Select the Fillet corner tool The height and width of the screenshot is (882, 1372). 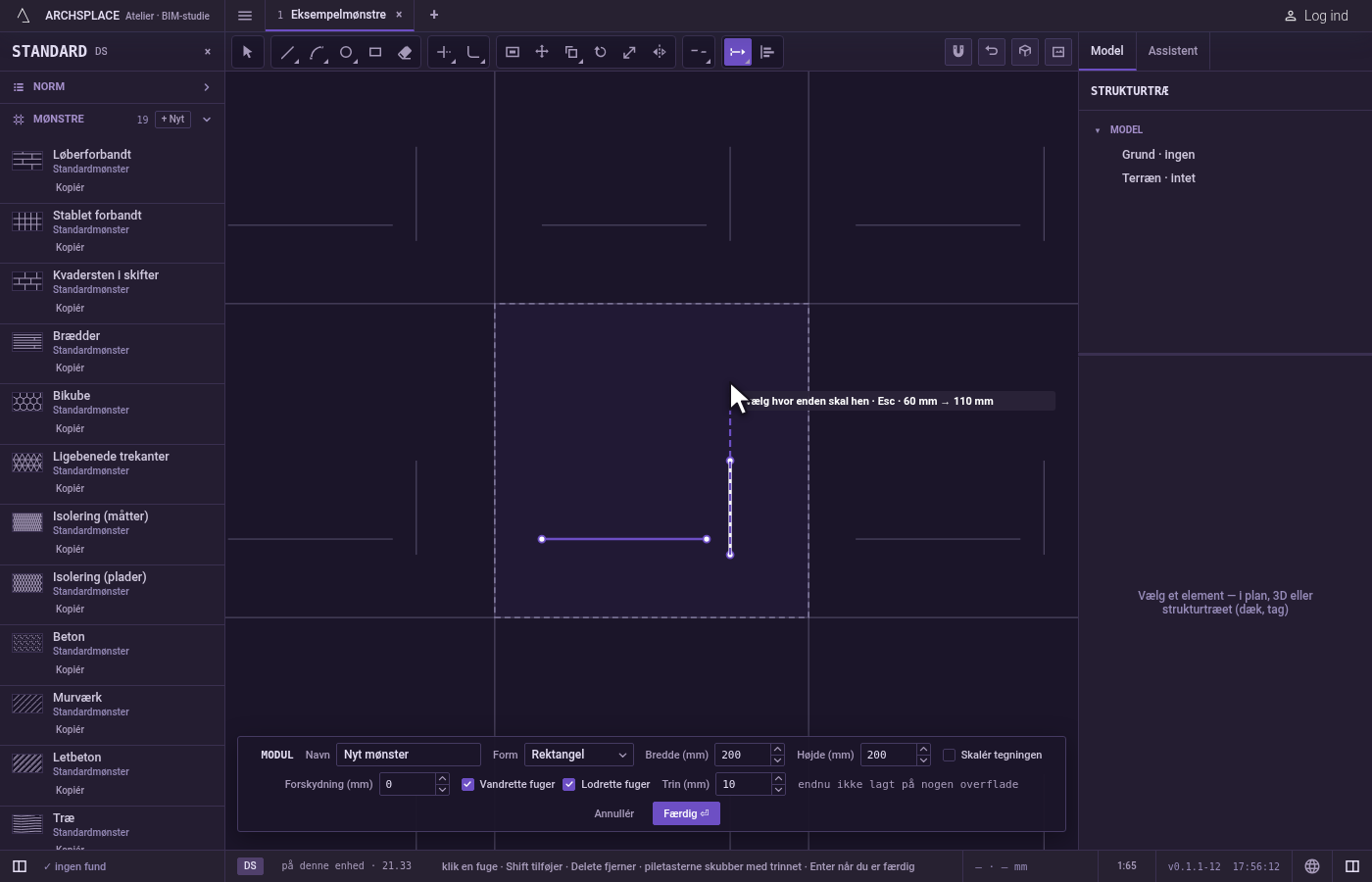tap(473, 52)
